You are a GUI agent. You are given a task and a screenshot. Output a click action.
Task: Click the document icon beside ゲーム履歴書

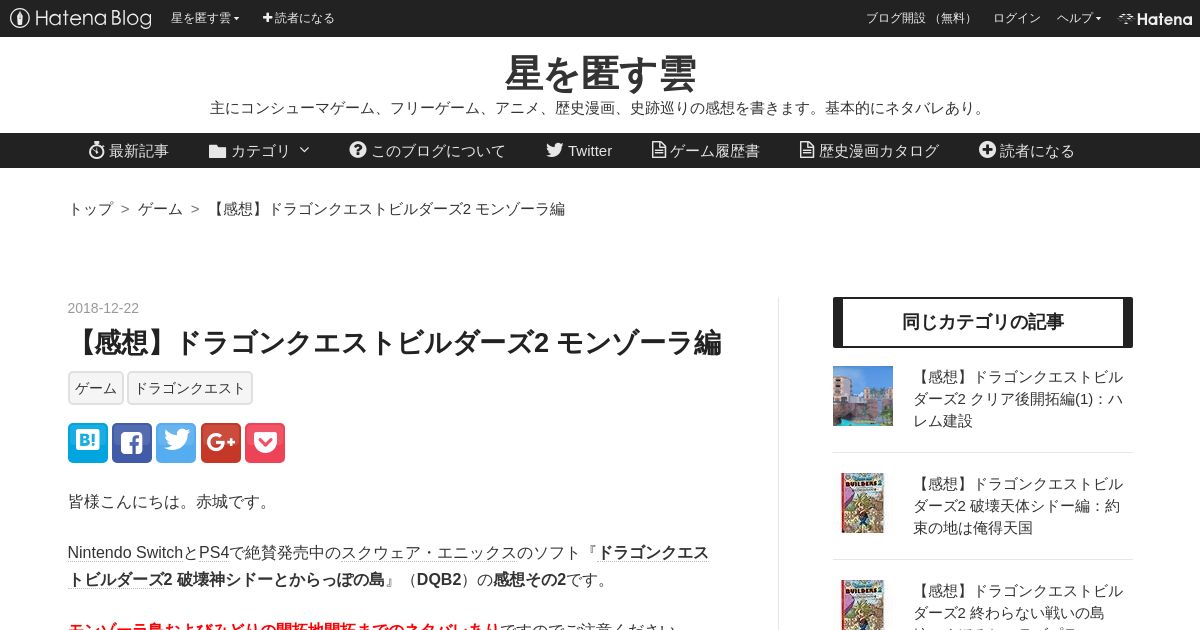click(x=659, y=150)
